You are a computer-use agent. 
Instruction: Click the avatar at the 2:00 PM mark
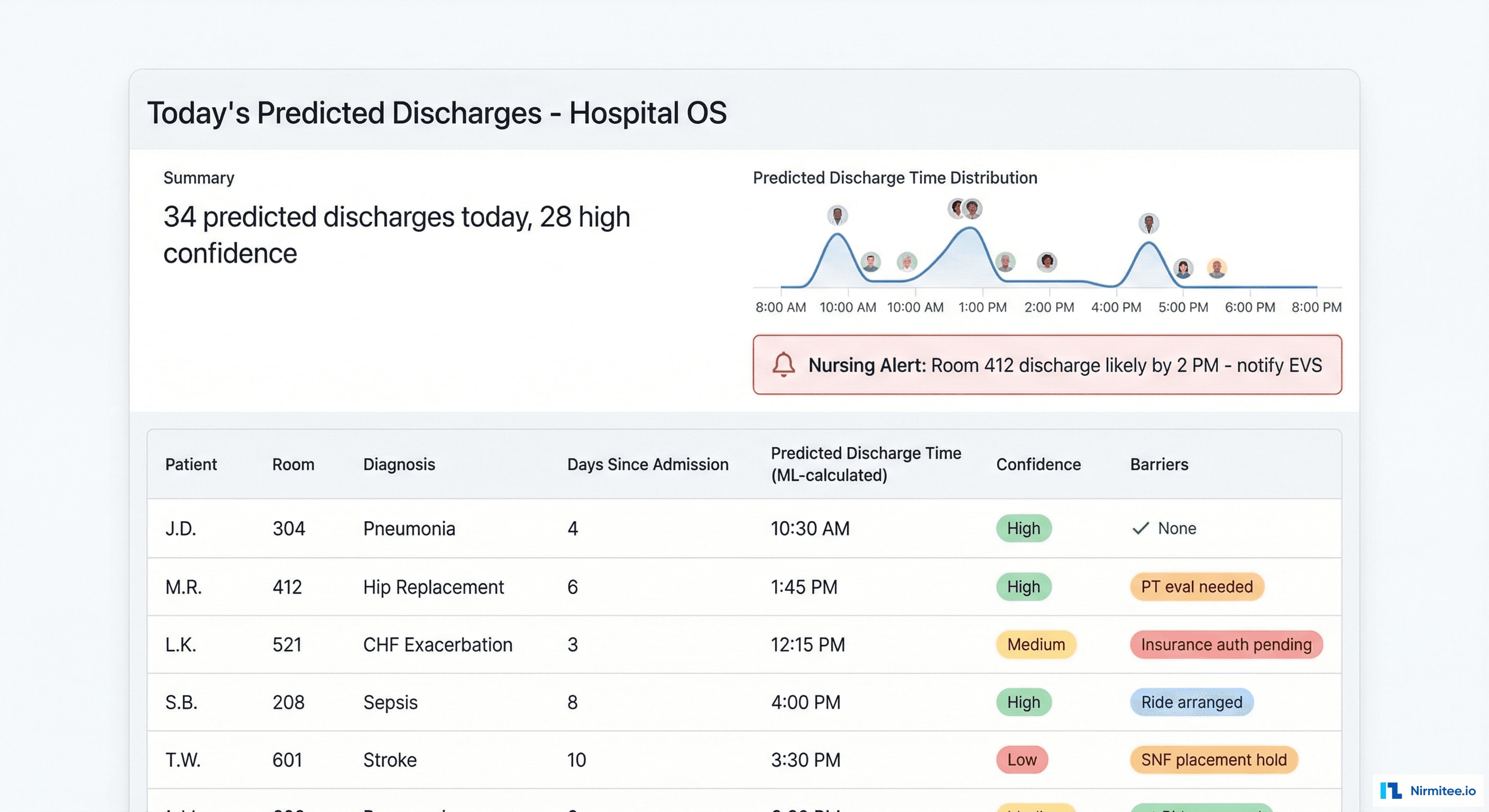point(1046,261)
